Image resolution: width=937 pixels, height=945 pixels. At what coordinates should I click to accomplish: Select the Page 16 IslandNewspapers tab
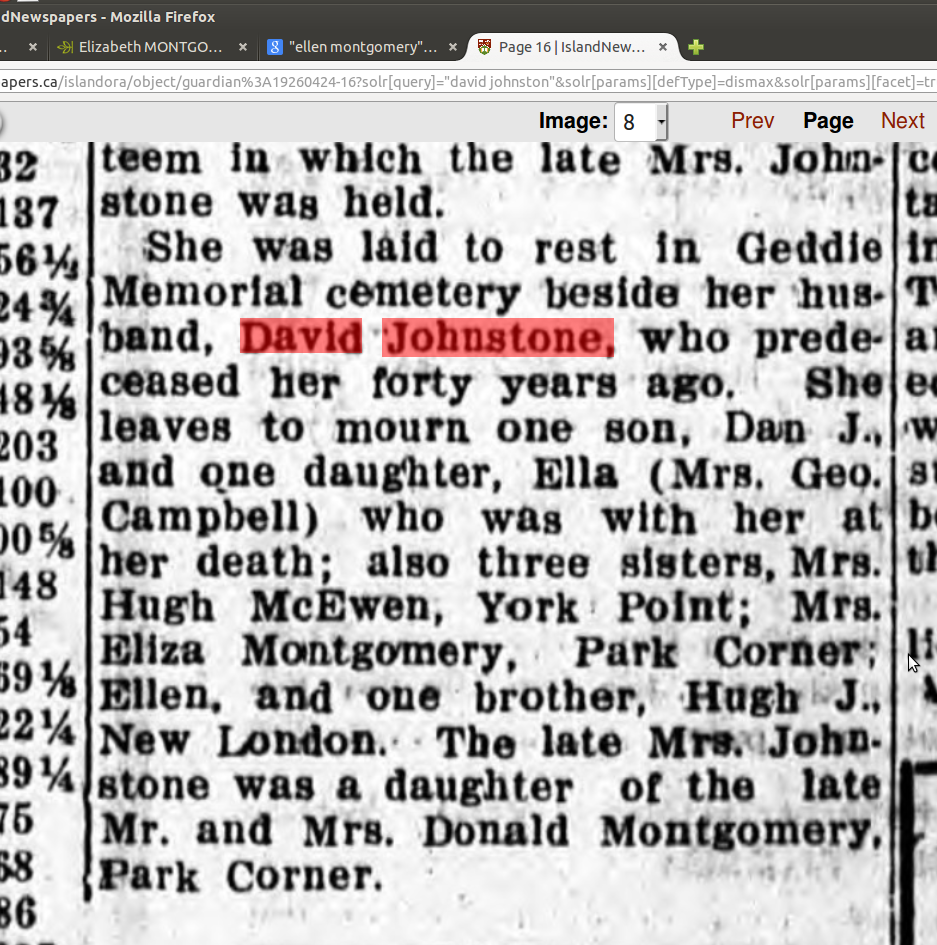(572, 47)
